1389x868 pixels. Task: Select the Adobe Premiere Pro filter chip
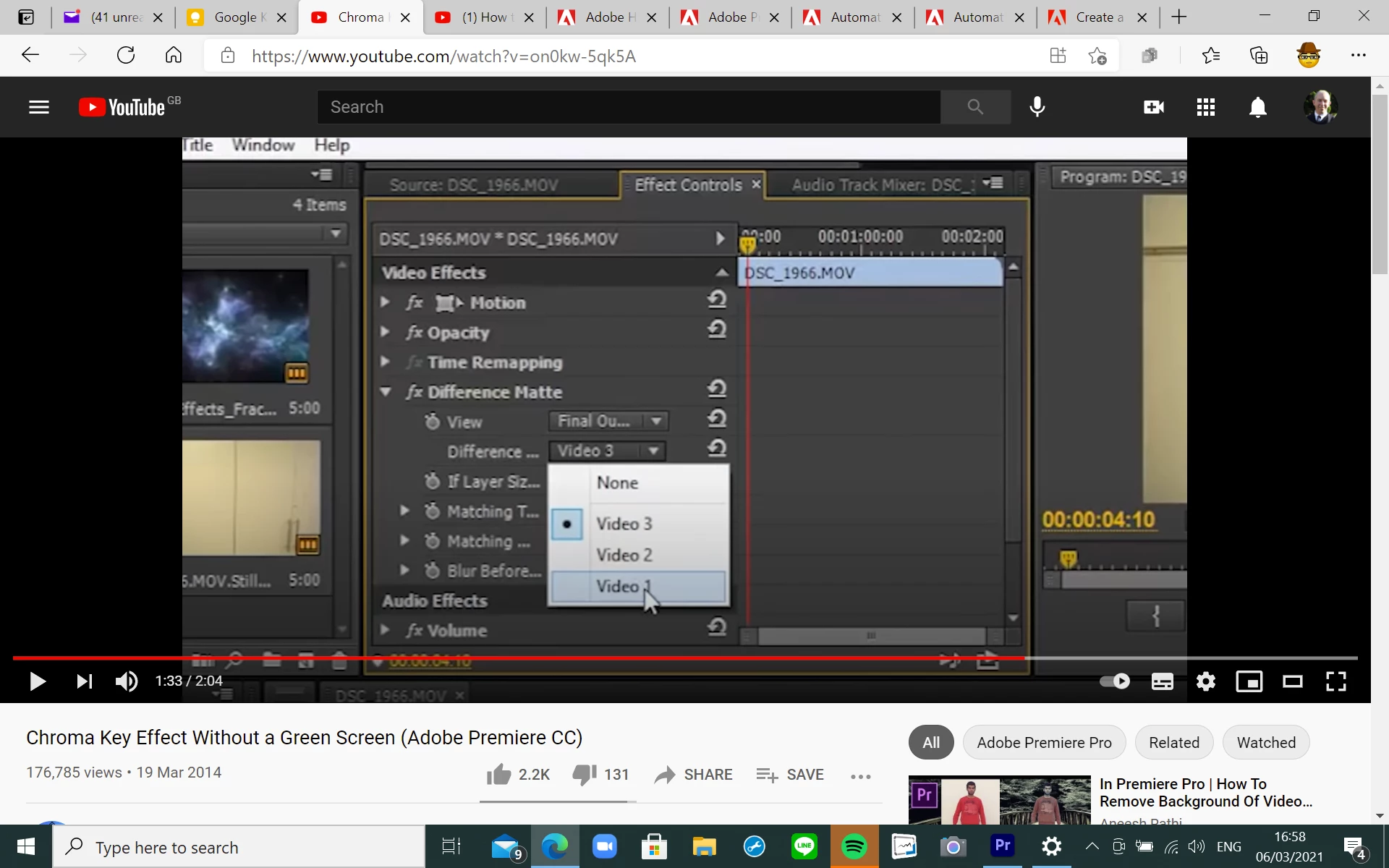tap(1043, 742)
